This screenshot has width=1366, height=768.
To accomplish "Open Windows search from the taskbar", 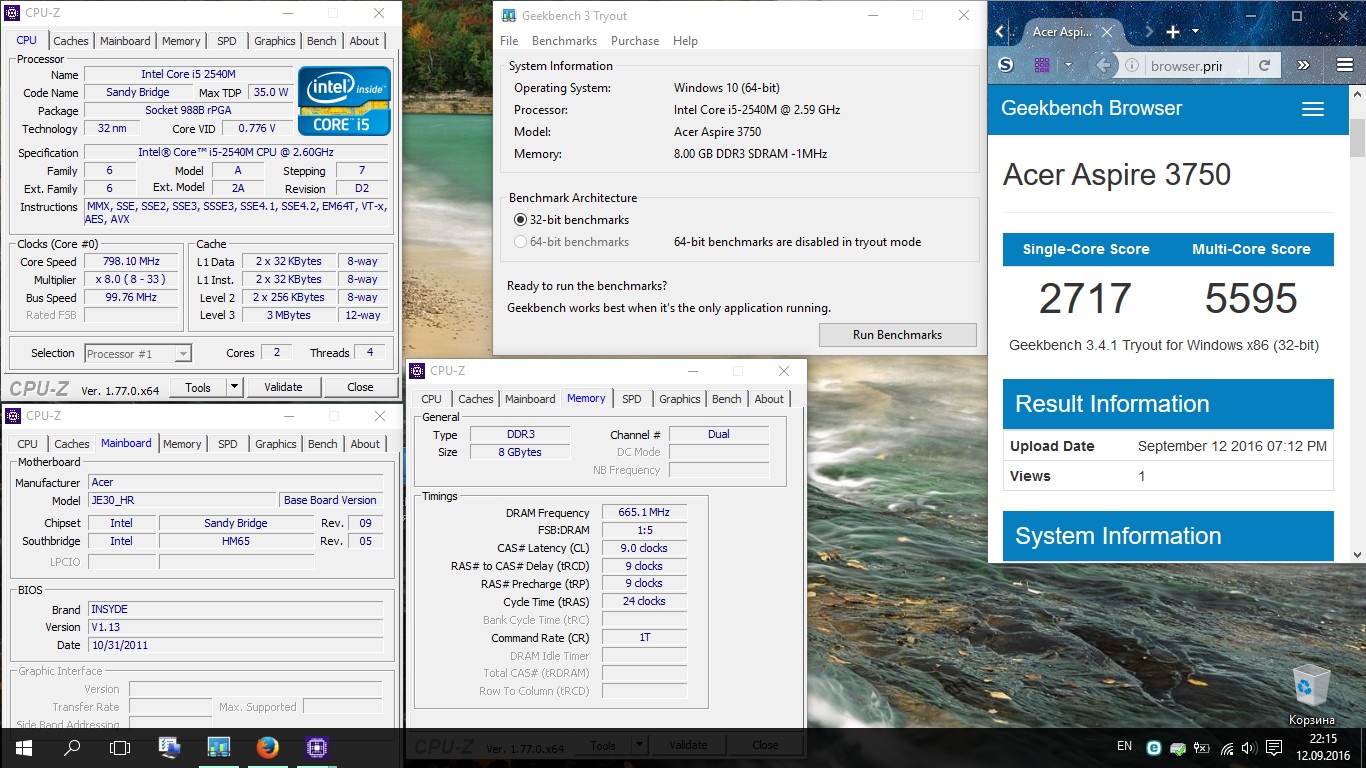I will [x=72, y=747].
